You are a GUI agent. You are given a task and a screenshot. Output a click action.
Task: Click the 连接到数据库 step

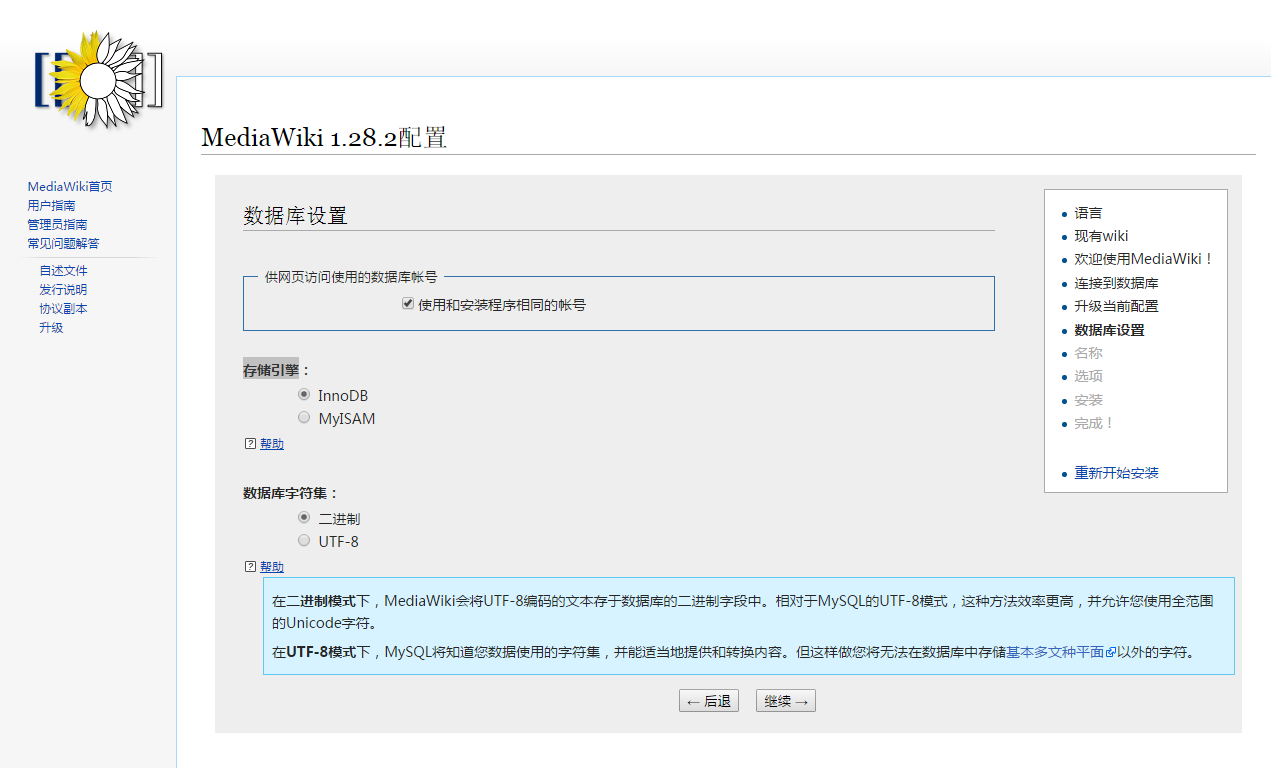coord(1116,283)
